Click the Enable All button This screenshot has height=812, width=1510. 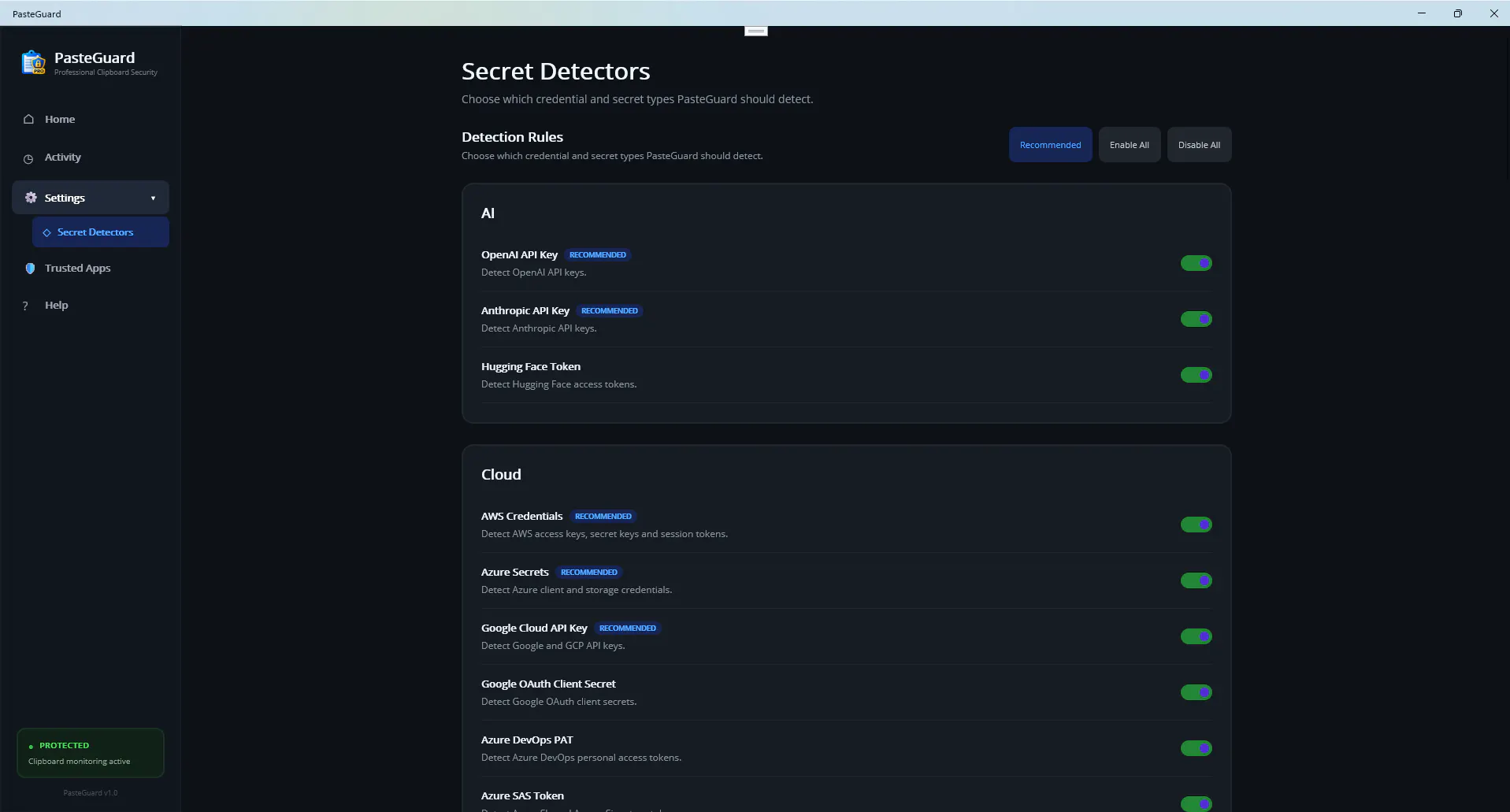coord(1129,145)
